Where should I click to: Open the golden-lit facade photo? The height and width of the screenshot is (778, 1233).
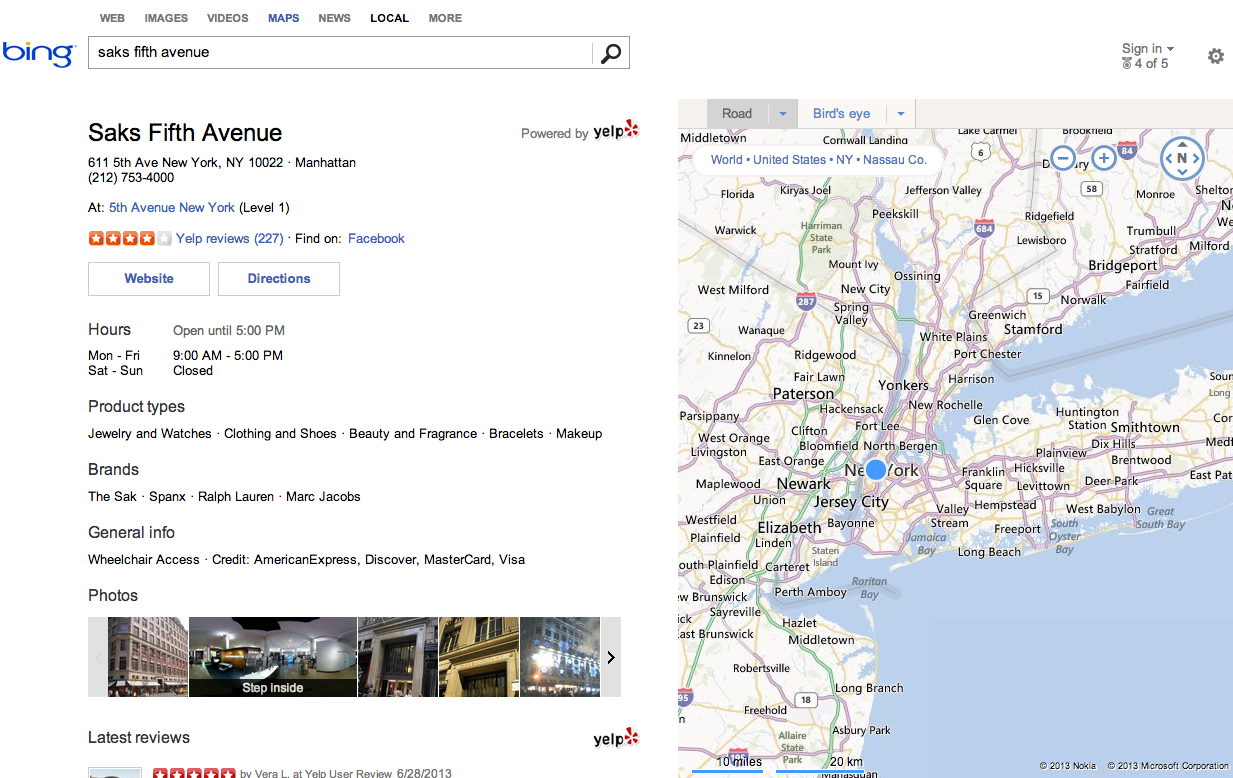tap(479, 657)
